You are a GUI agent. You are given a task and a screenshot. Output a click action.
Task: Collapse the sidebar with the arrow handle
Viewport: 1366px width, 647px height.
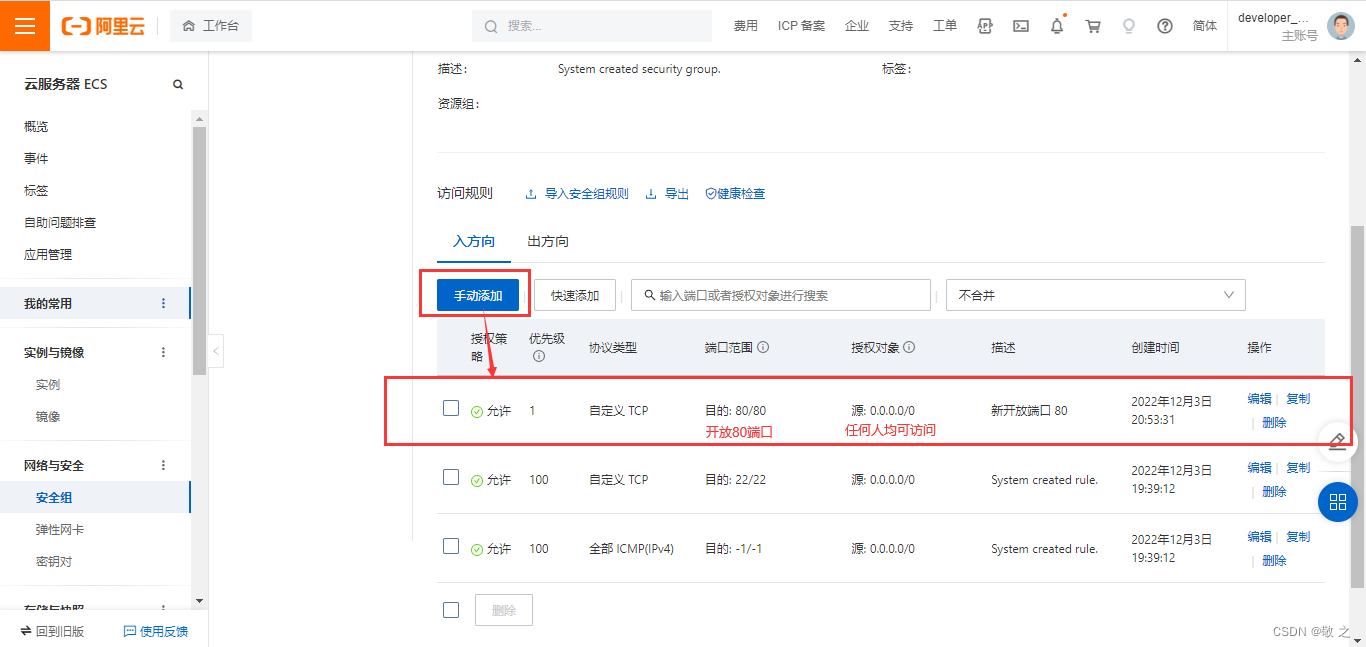point(216,351)
